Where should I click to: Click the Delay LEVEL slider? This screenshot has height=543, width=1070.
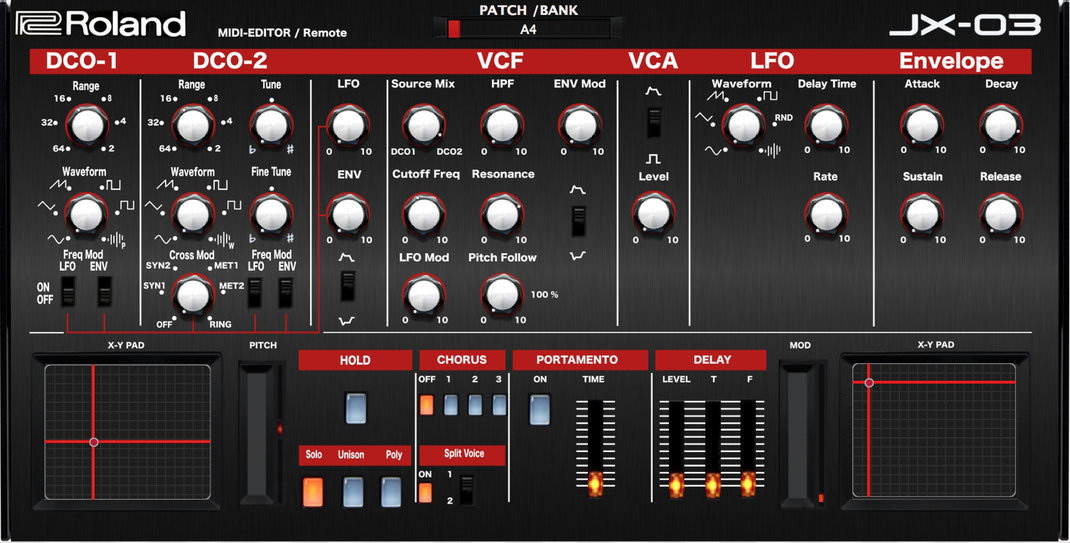pos(676,448)
